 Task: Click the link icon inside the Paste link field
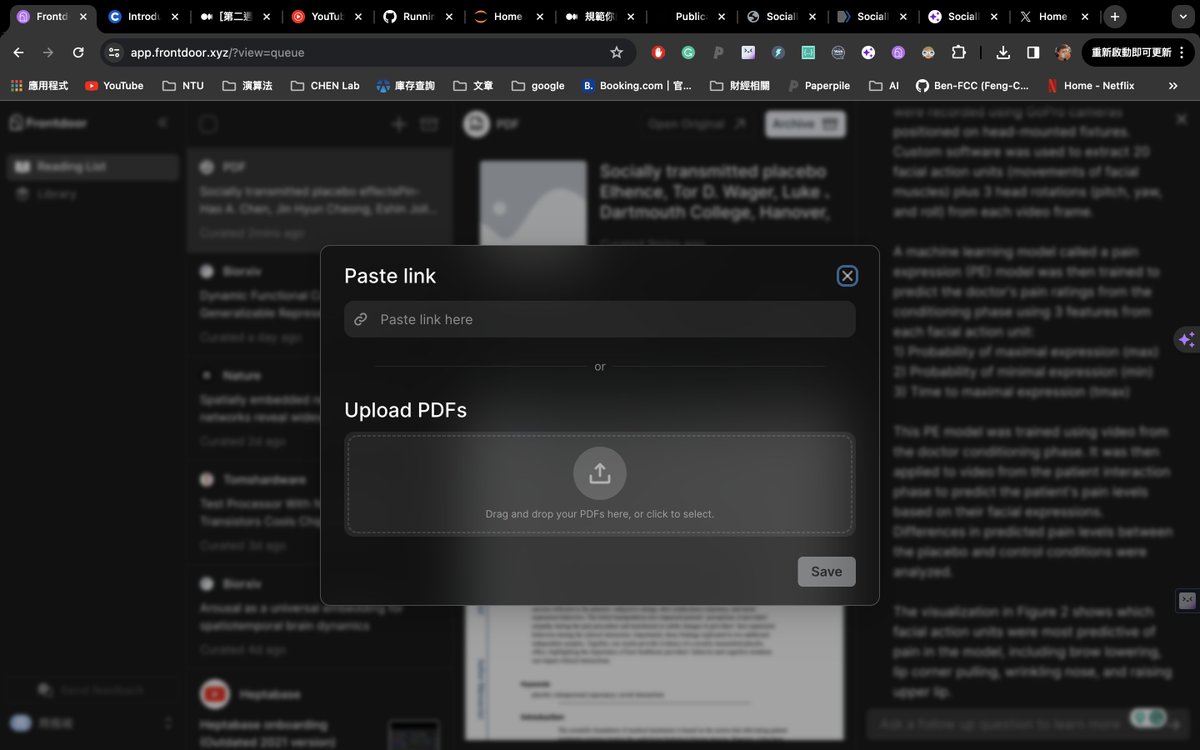(361, 319)
